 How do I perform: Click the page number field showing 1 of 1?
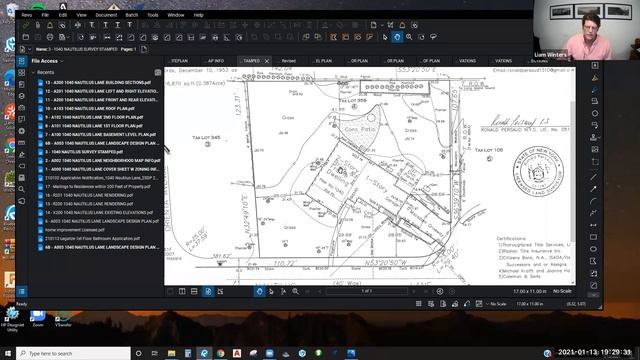[367, 291]
